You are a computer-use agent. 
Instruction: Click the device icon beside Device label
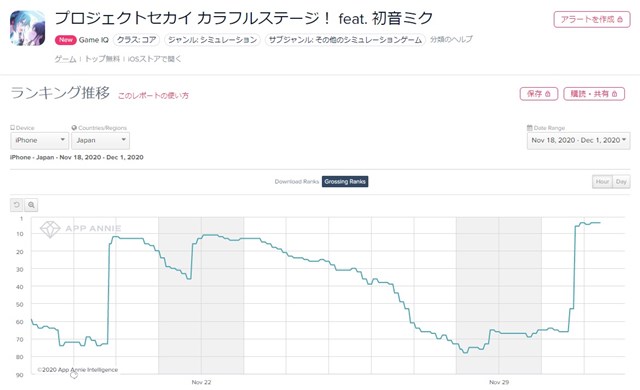[12, 128]
